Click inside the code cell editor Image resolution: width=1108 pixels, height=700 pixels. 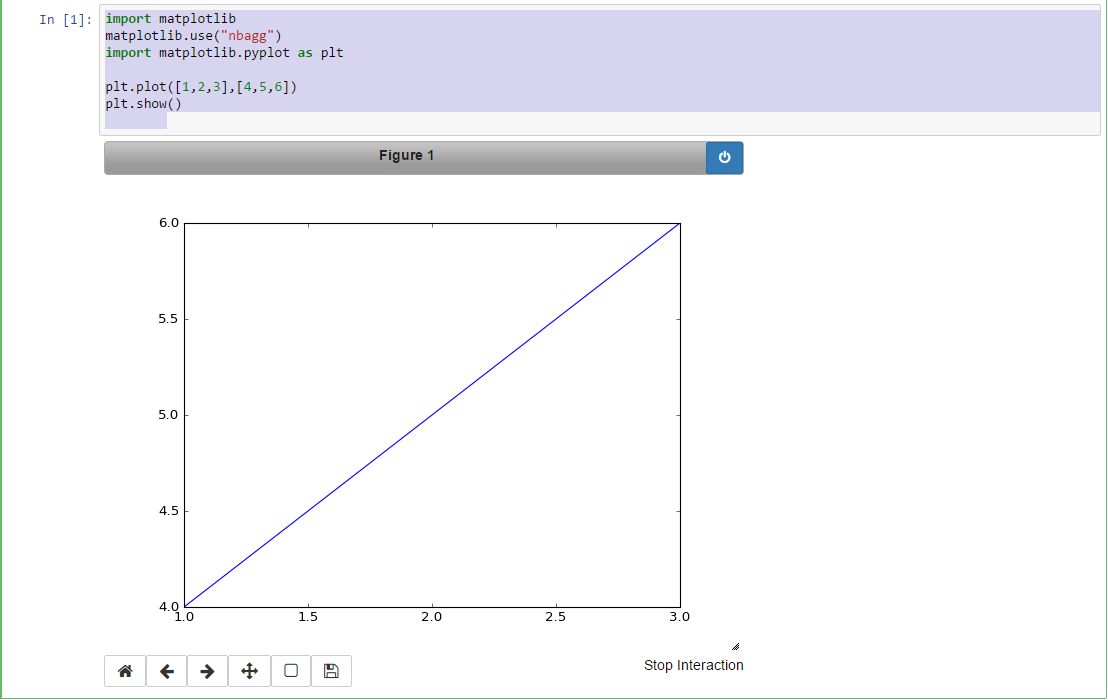(x=599, y=69)
